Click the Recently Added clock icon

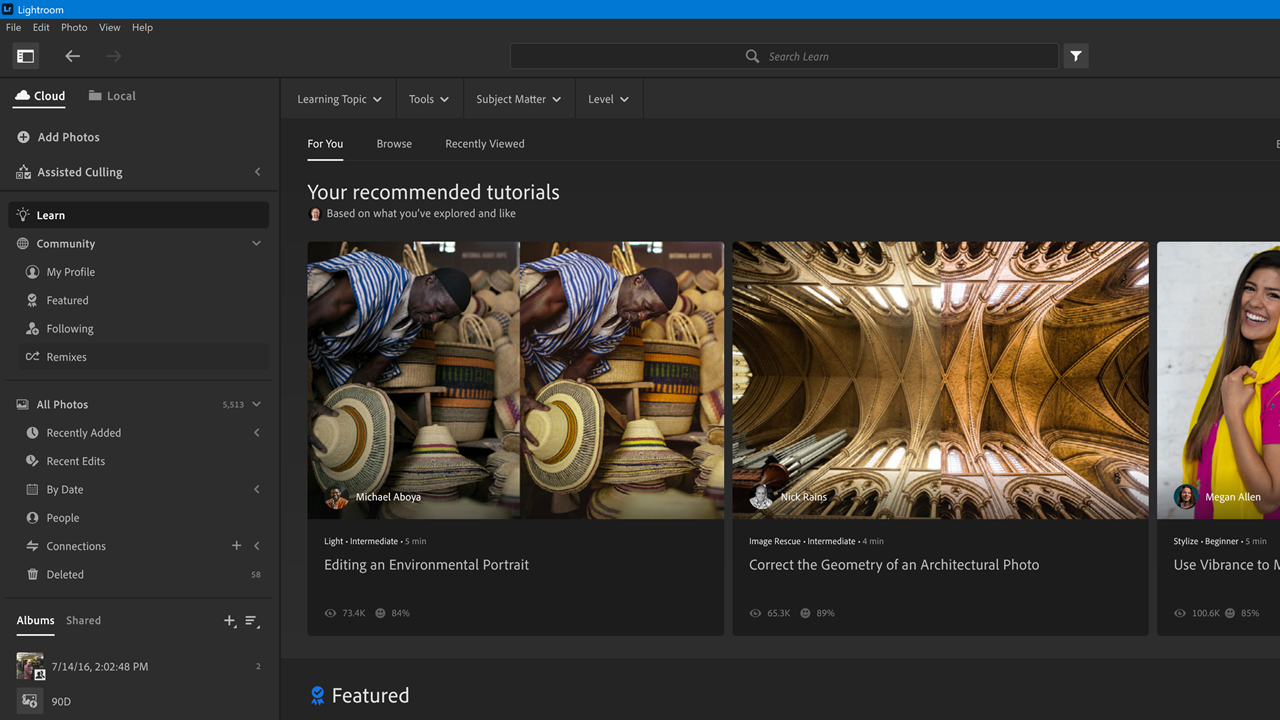coord(32,433)
